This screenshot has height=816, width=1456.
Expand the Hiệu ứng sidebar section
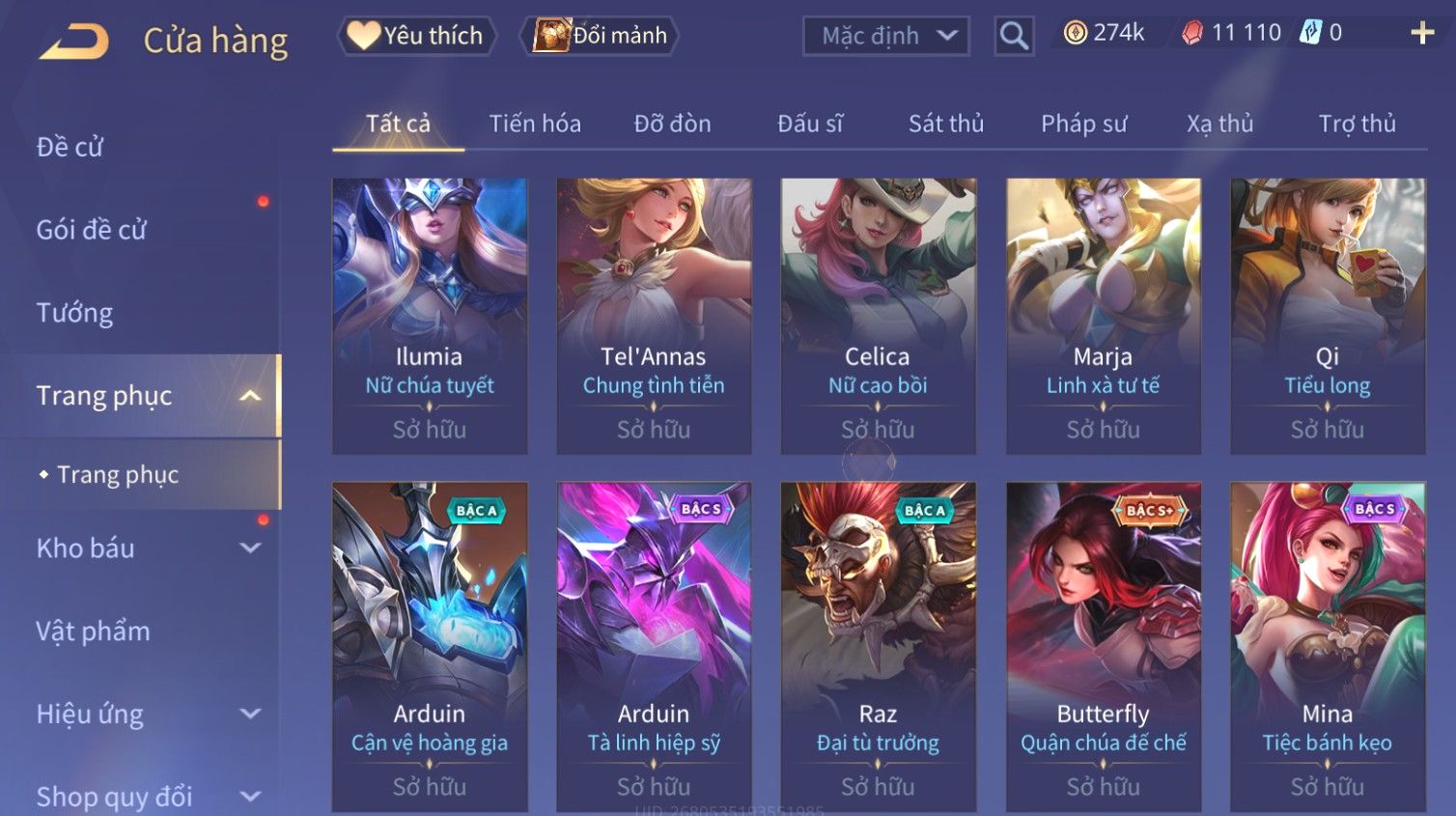coord(250,715)
